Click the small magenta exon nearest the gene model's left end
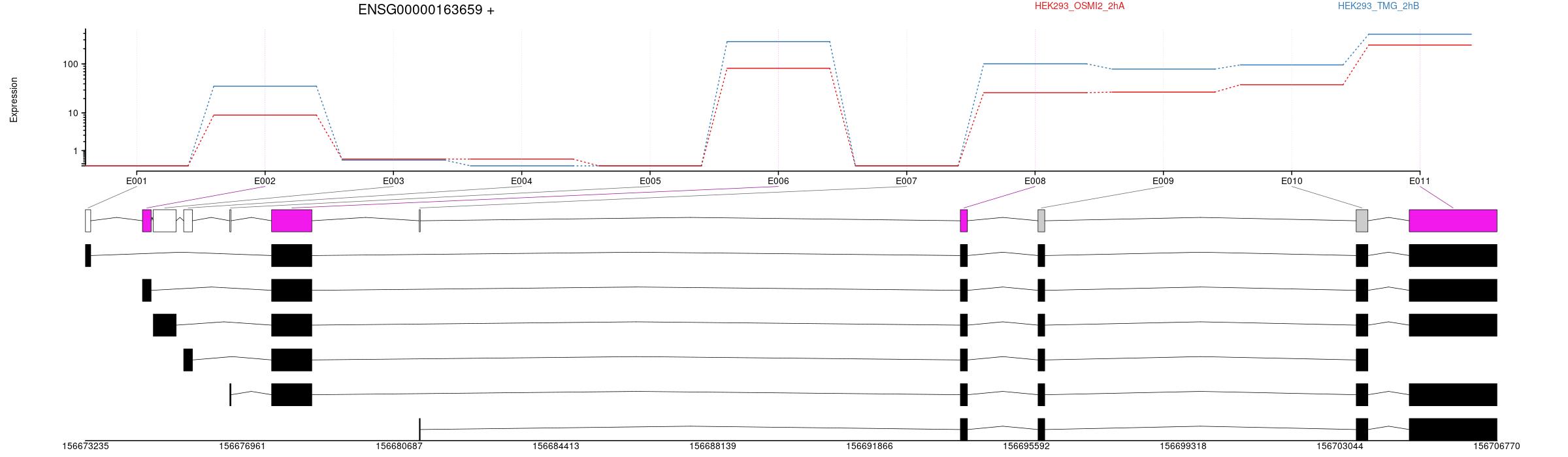Image resolution: width=1568 pixels, height=457 pixels. pyautogui.click(x=147, y=221)
